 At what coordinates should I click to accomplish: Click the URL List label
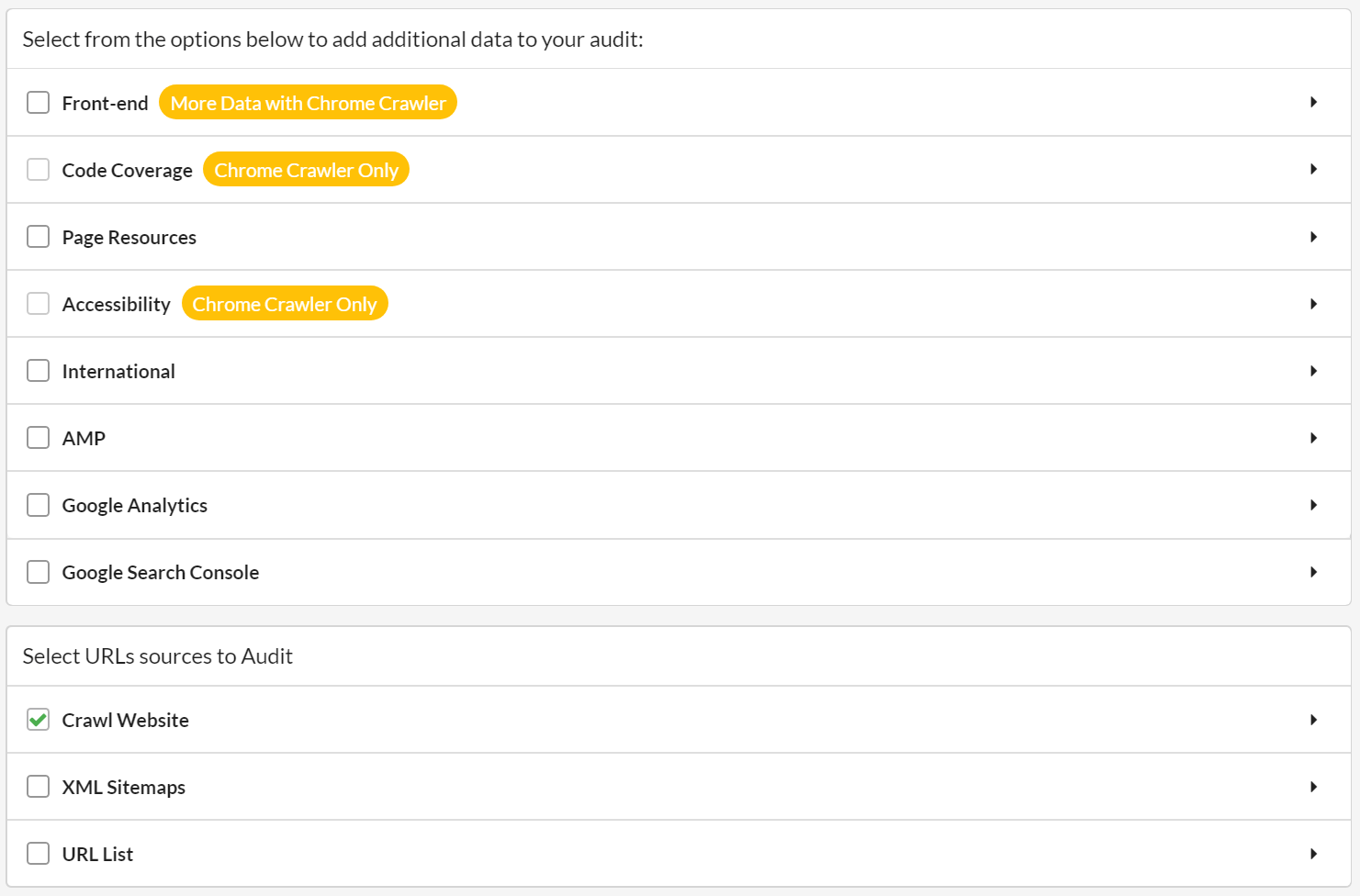[x=97, y=854]
